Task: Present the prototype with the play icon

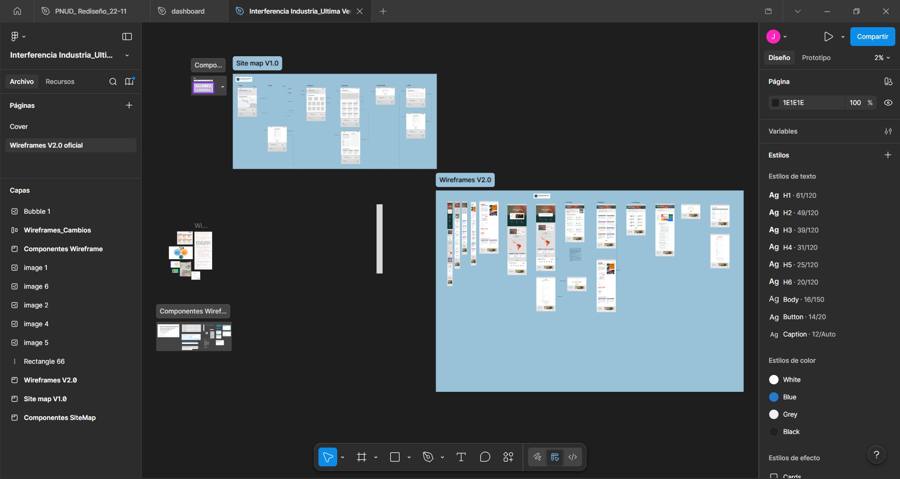Action: pos(828,37)
